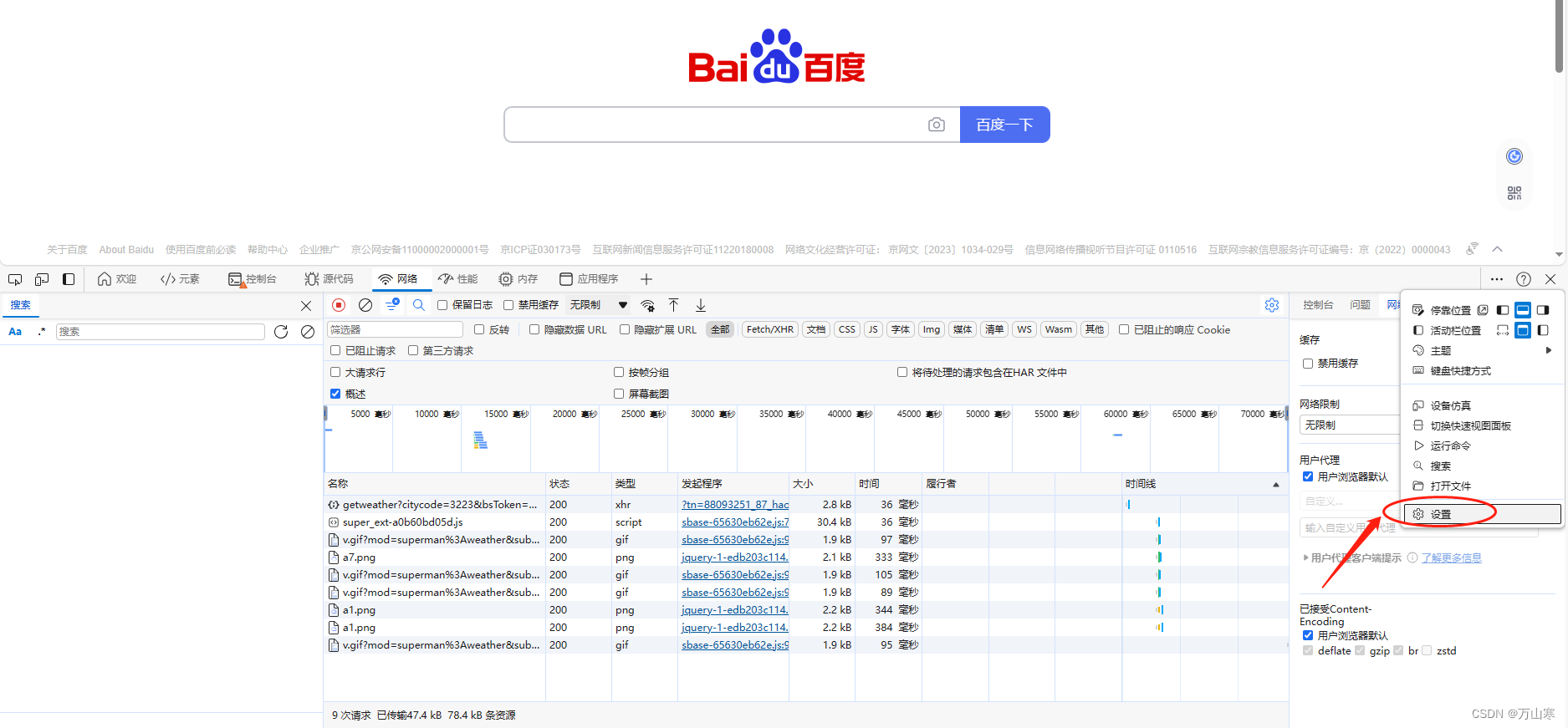Check 隐藏扩展 URL checkbox
This screenshot has width=1568, height=728.
click(x=624, y=329)
